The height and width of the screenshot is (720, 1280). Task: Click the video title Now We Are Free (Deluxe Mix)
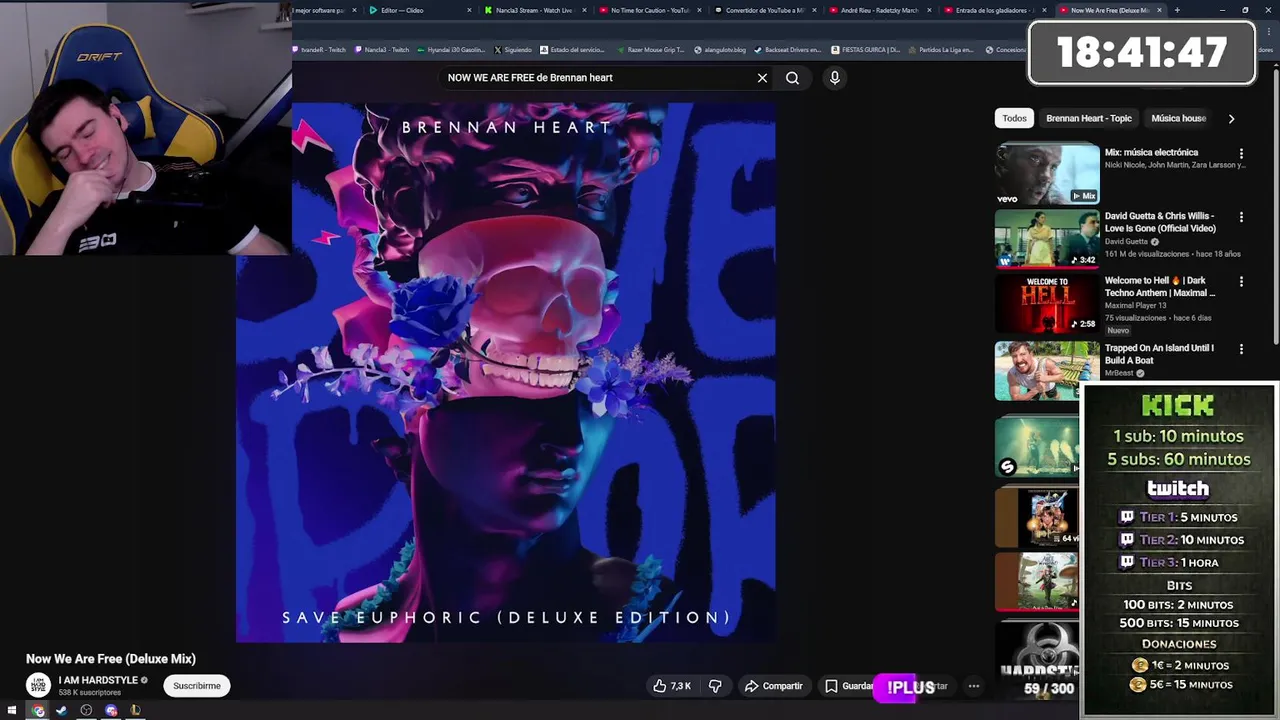111,659
